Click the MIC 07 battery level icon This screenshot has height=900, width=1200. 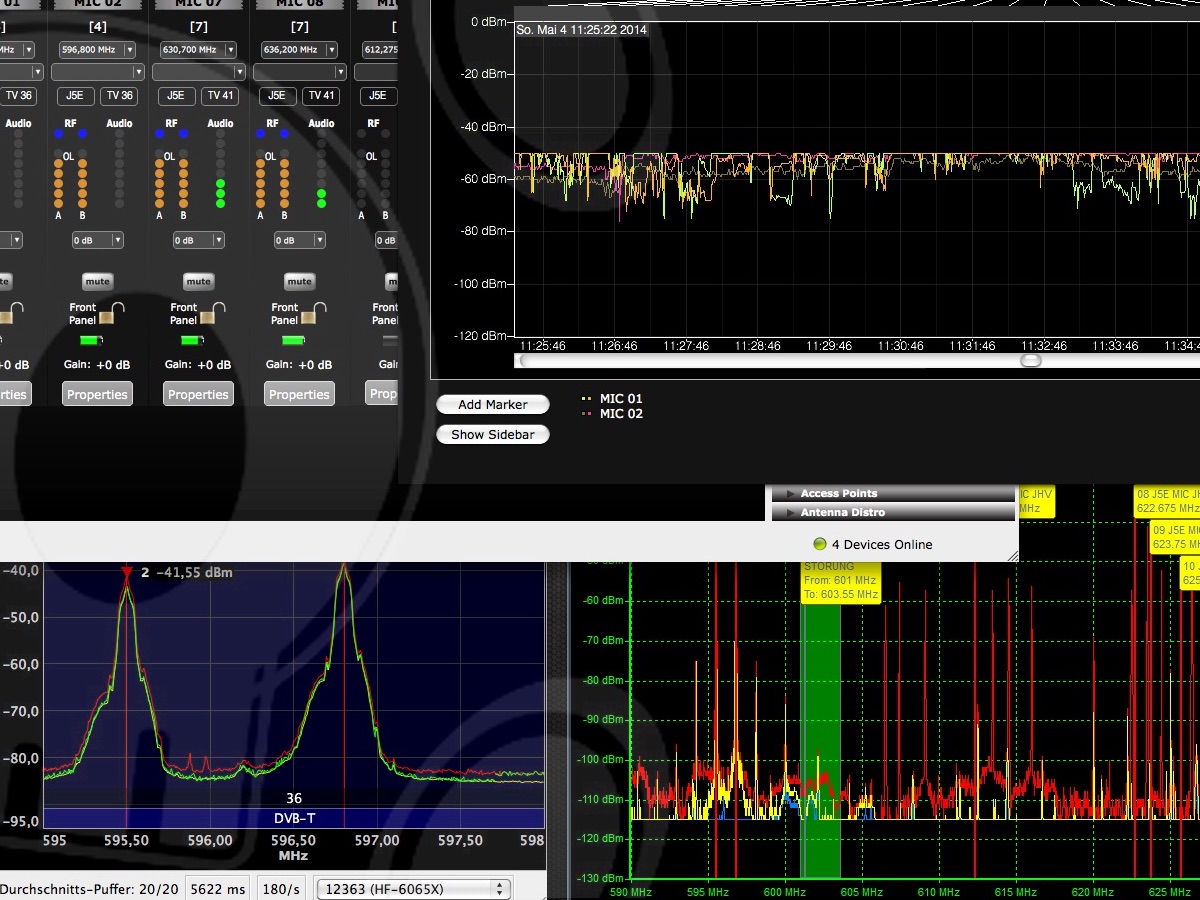[192, 341]
